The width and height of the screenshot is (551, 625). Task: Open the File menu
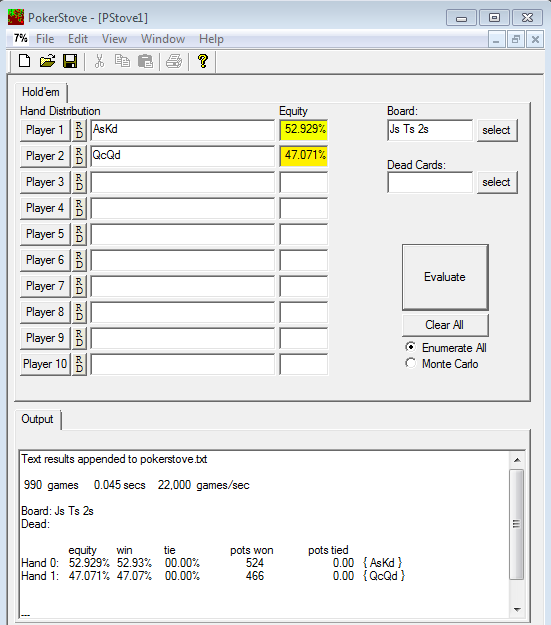coord(45,39)
